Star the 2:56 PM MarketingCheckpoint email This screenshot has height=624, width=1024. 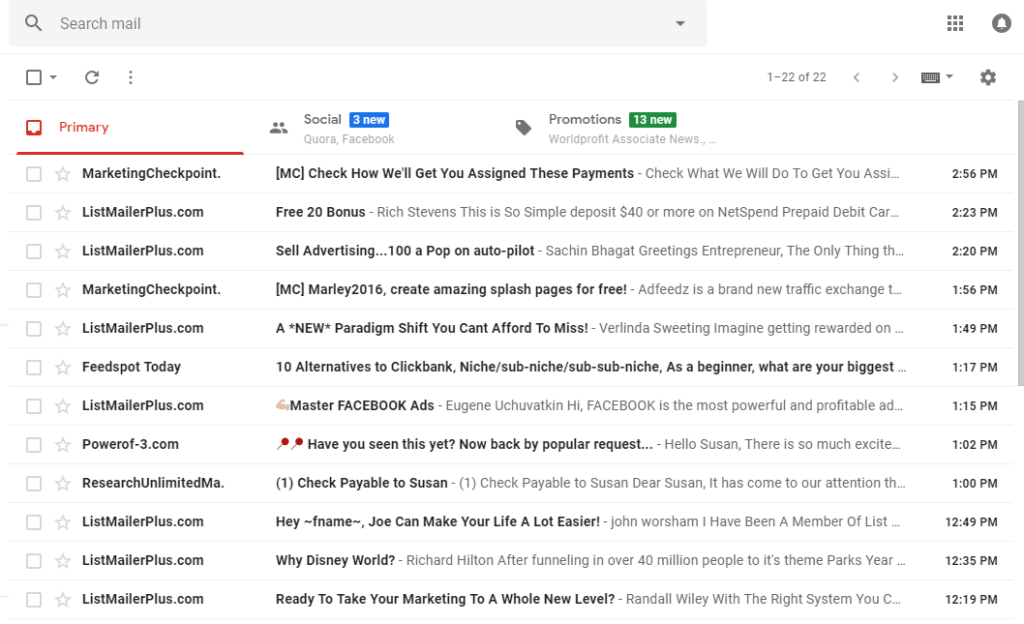[x=63, y=174]
